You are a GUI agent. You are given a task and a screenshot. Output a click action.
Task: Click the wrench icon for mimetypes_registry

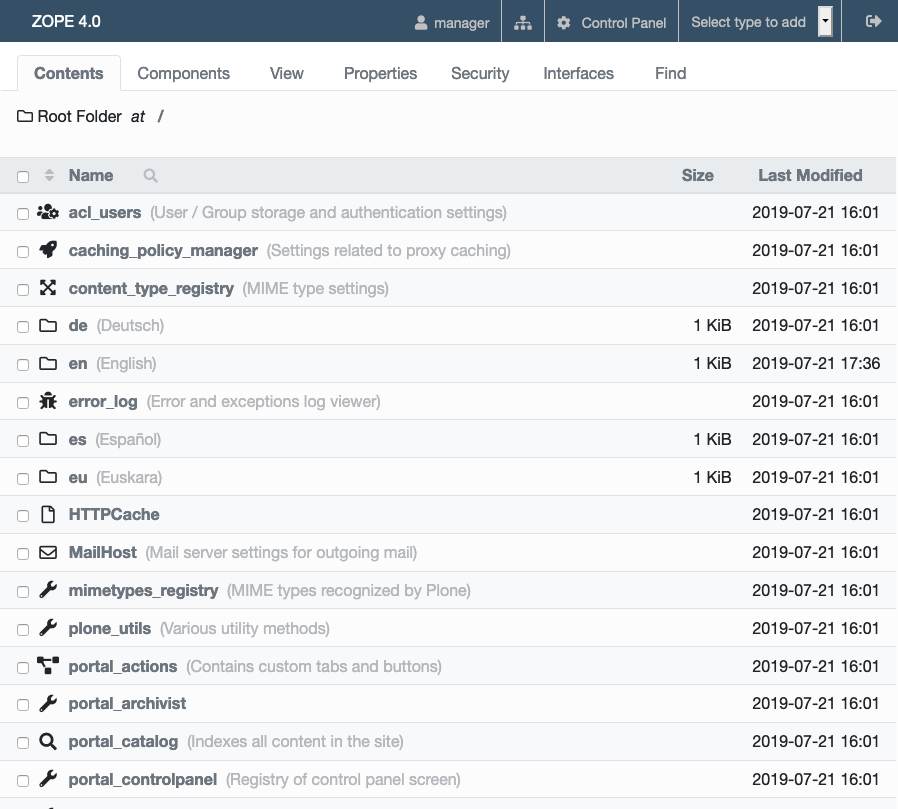48,590
